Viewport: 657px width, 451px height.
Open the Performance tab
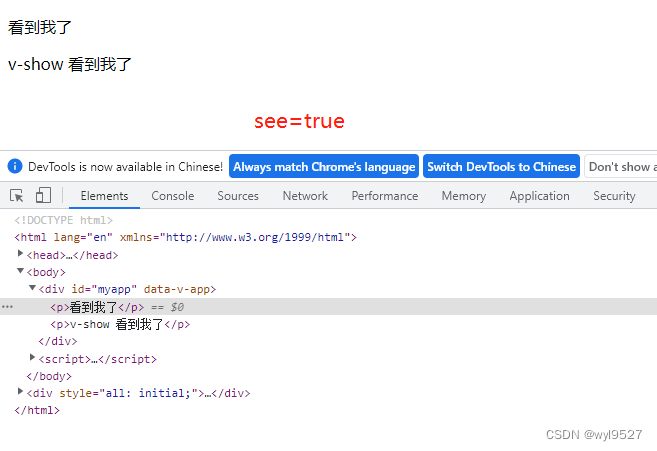tap(385, 196)
